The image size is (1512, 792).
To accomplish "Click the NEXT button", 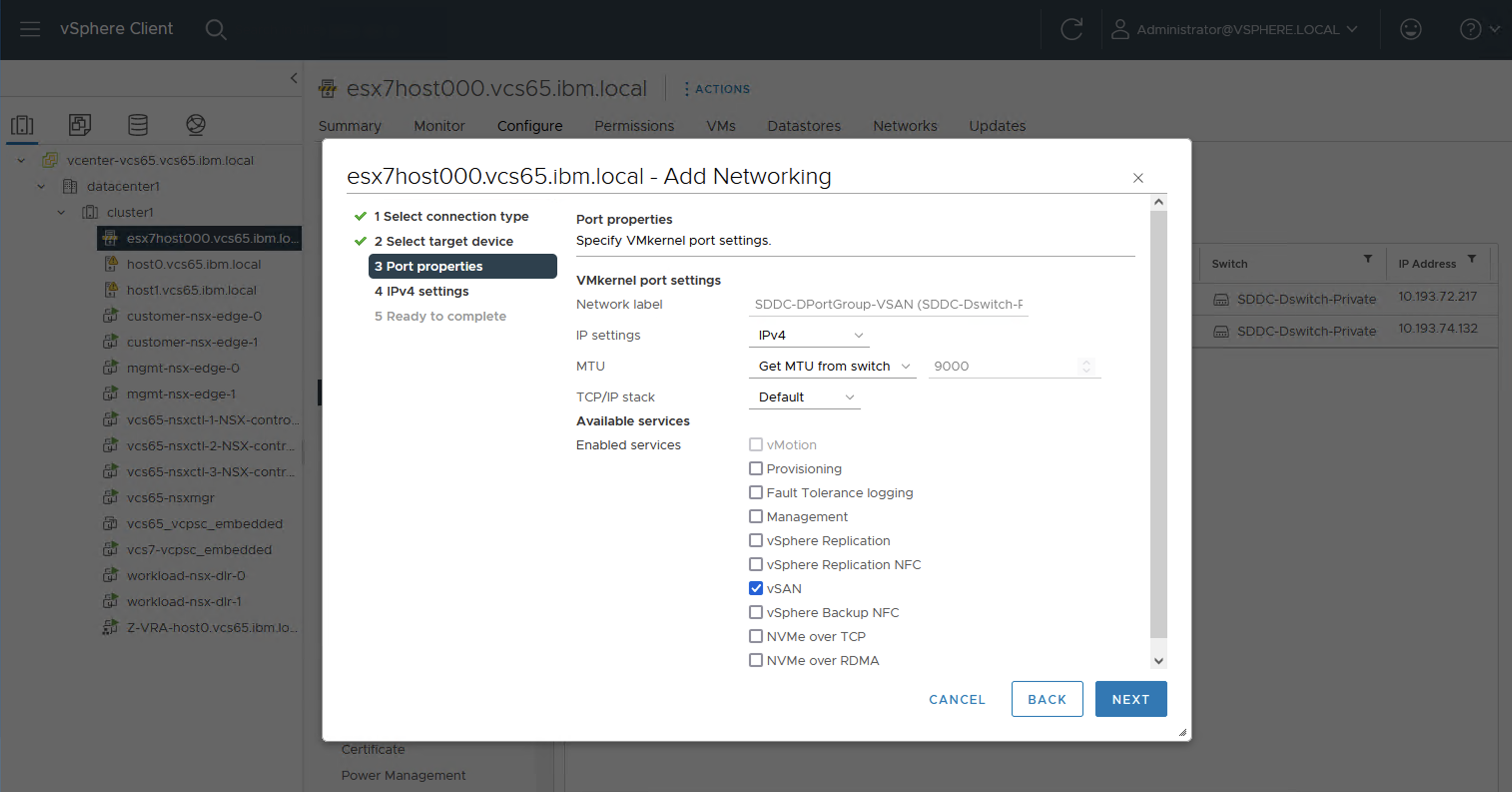I will pos(1131,699).
